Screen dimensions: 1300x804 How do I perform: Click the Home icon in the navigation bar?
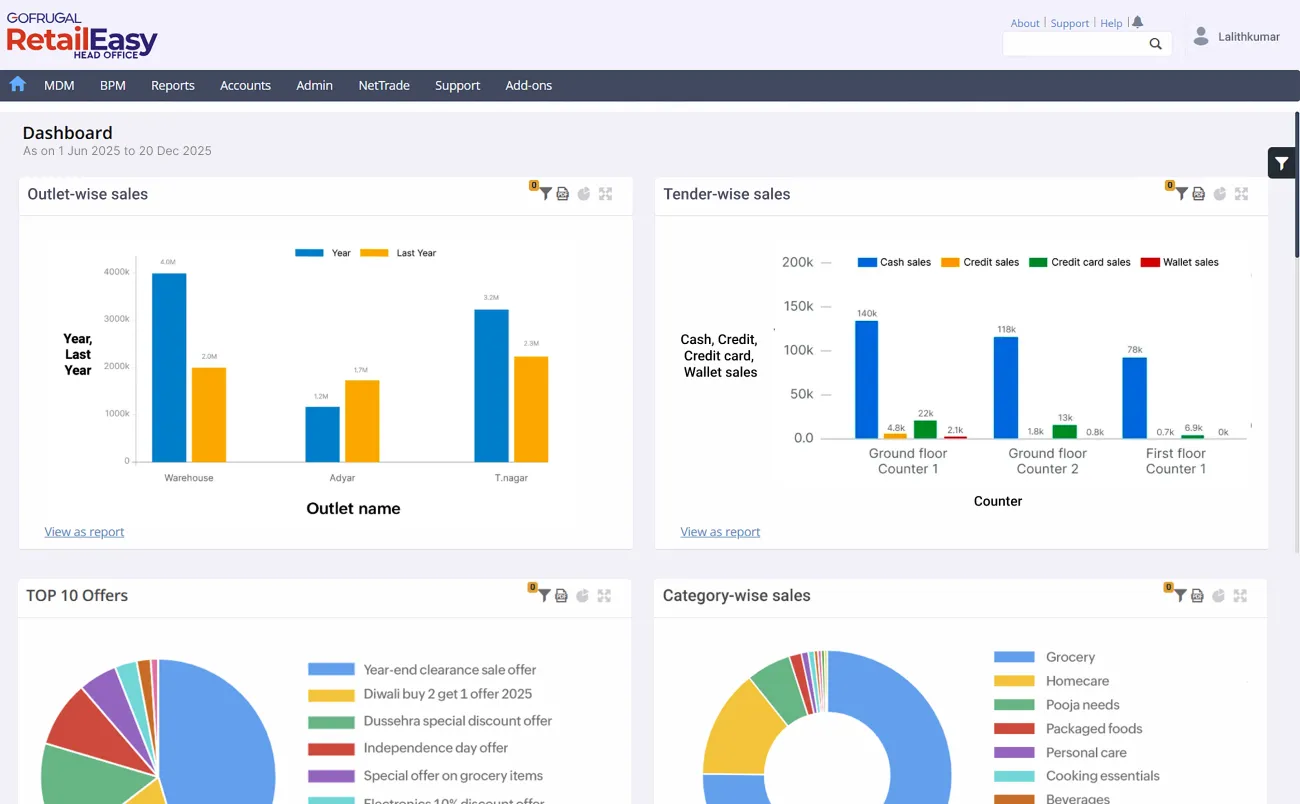[x=17, y=85]
